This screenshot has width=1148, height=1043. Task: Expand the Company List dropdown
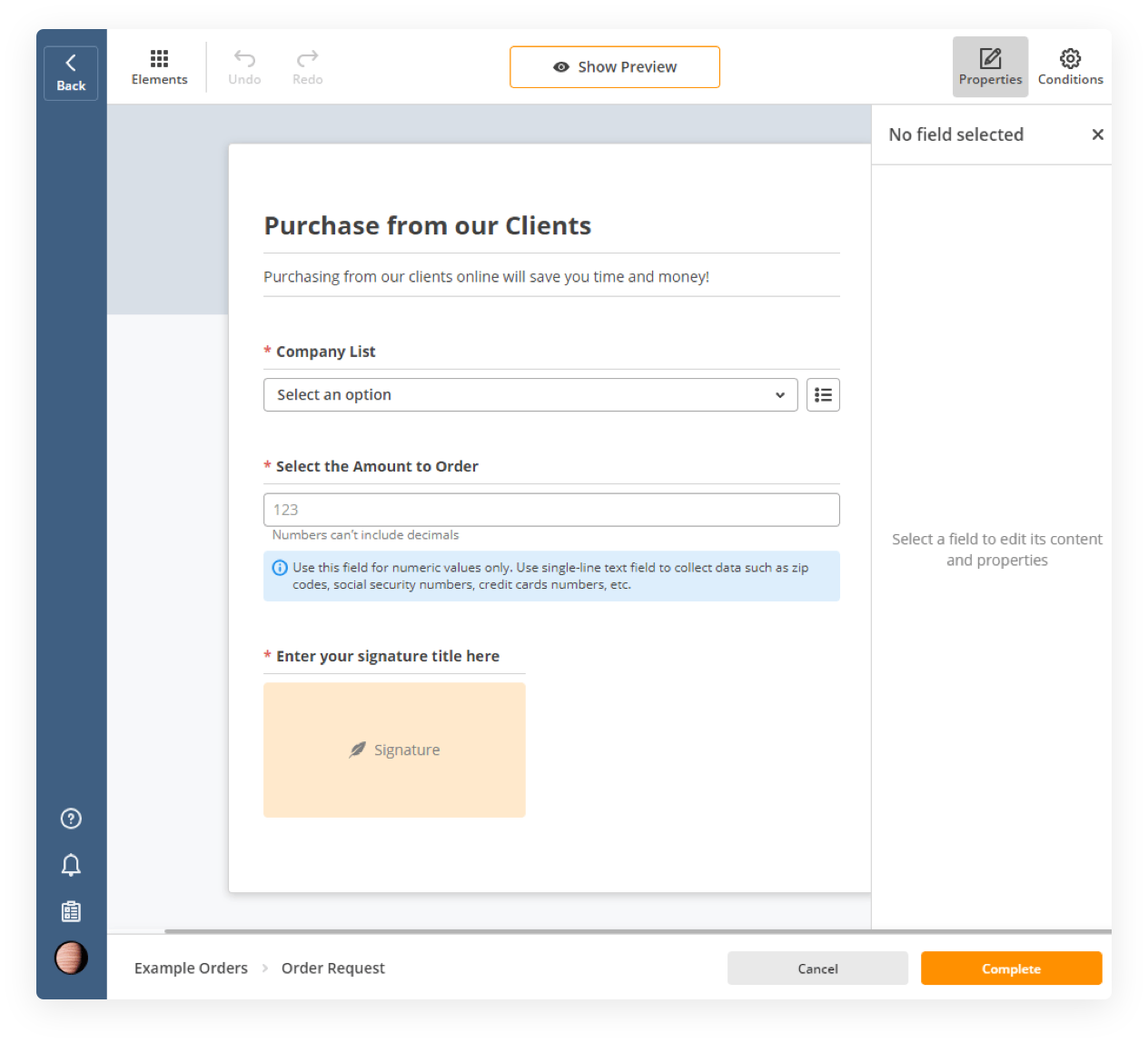[x=530, y=395]
